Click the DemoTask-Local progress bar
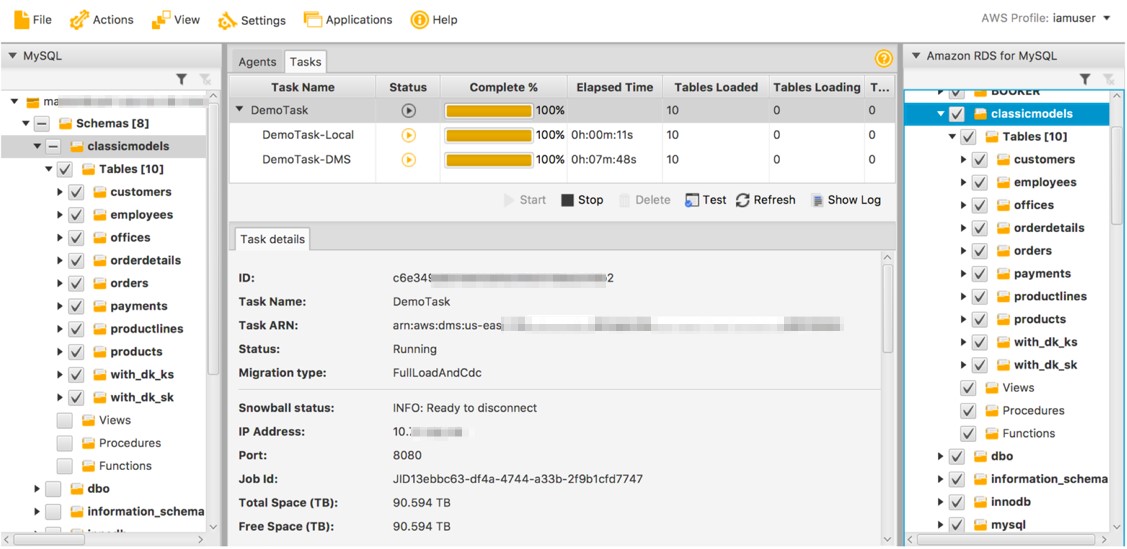 point(489,135)
